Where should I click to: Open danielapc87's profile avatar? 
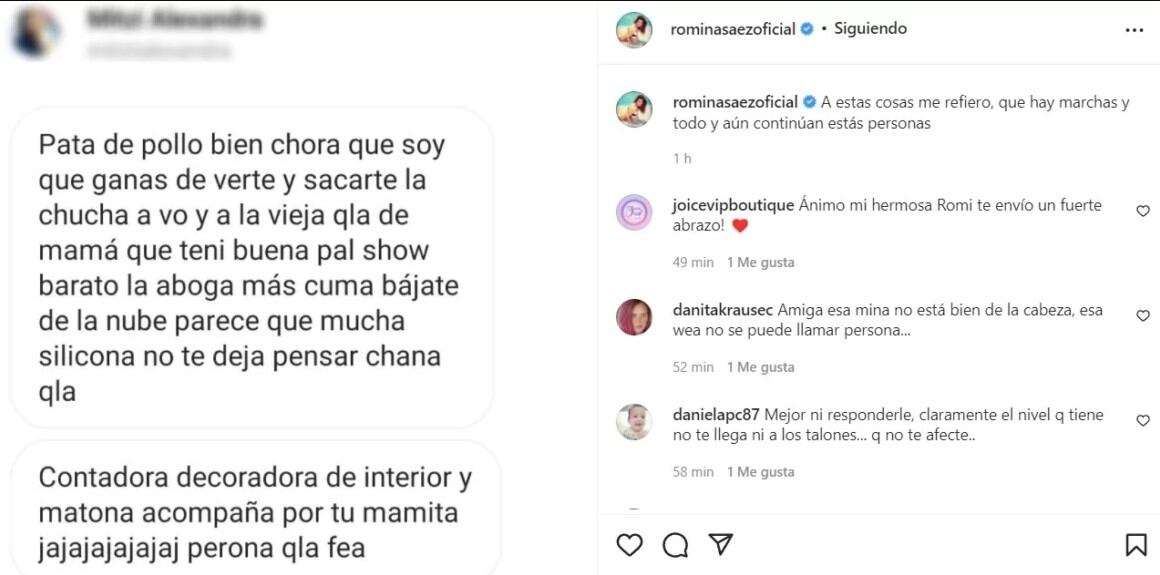tap(634, 422)
